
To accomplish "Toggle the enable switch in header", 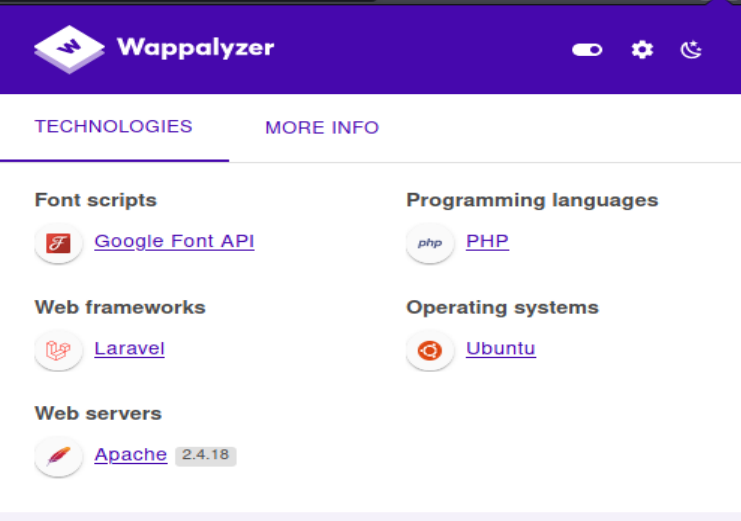I will coord(587,49).
